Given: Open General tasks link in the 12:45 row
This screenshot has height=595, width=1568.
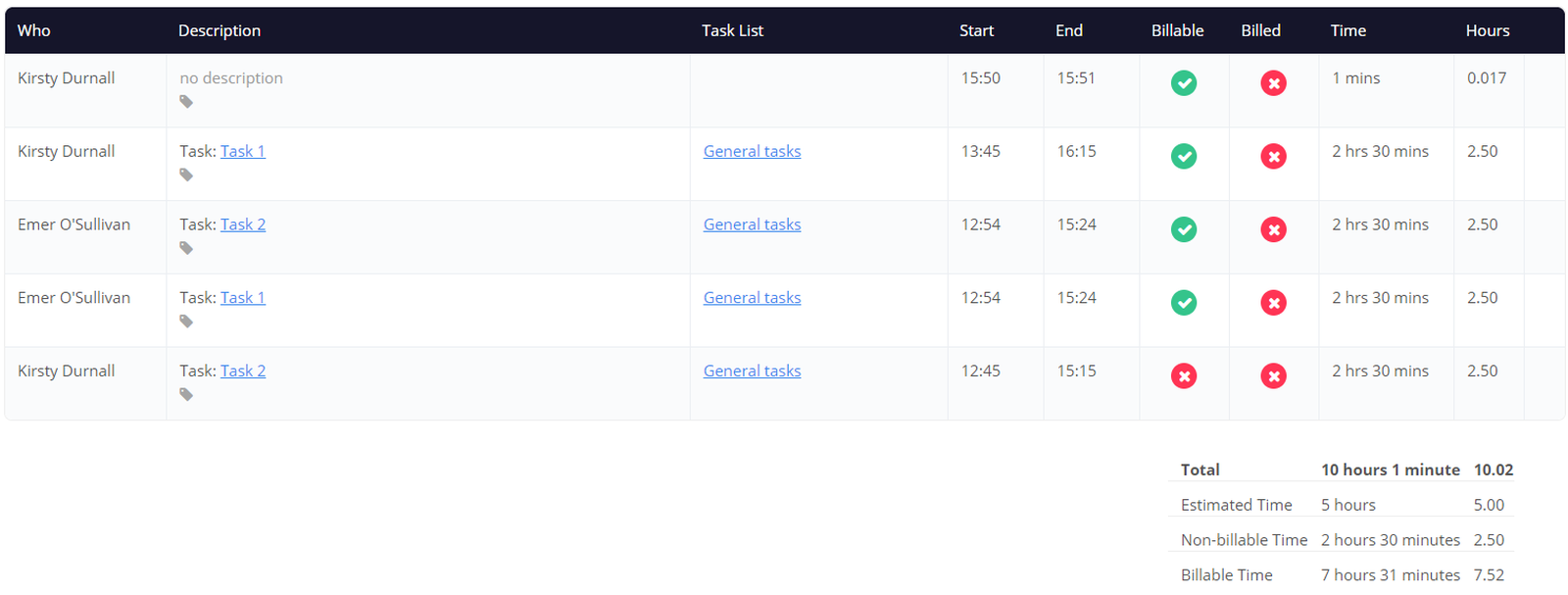Looking at the screenshot, I should coord(752,371).
